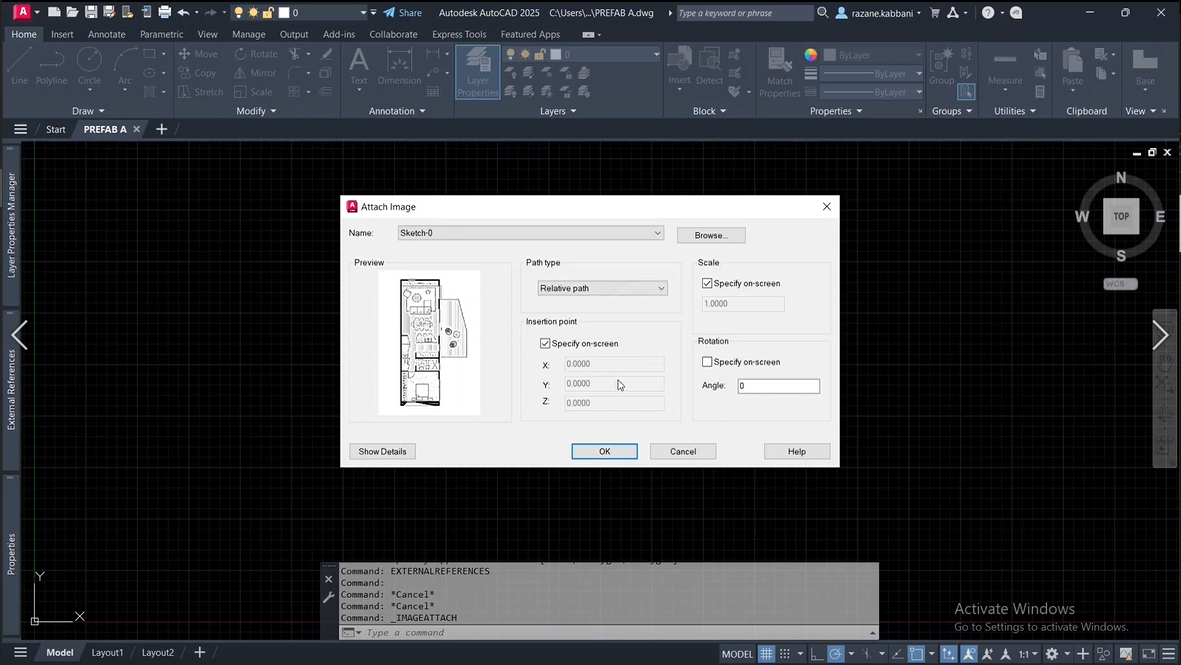Toggle the grid display status icon
The image size is (1181, 665).
[767, 654]
